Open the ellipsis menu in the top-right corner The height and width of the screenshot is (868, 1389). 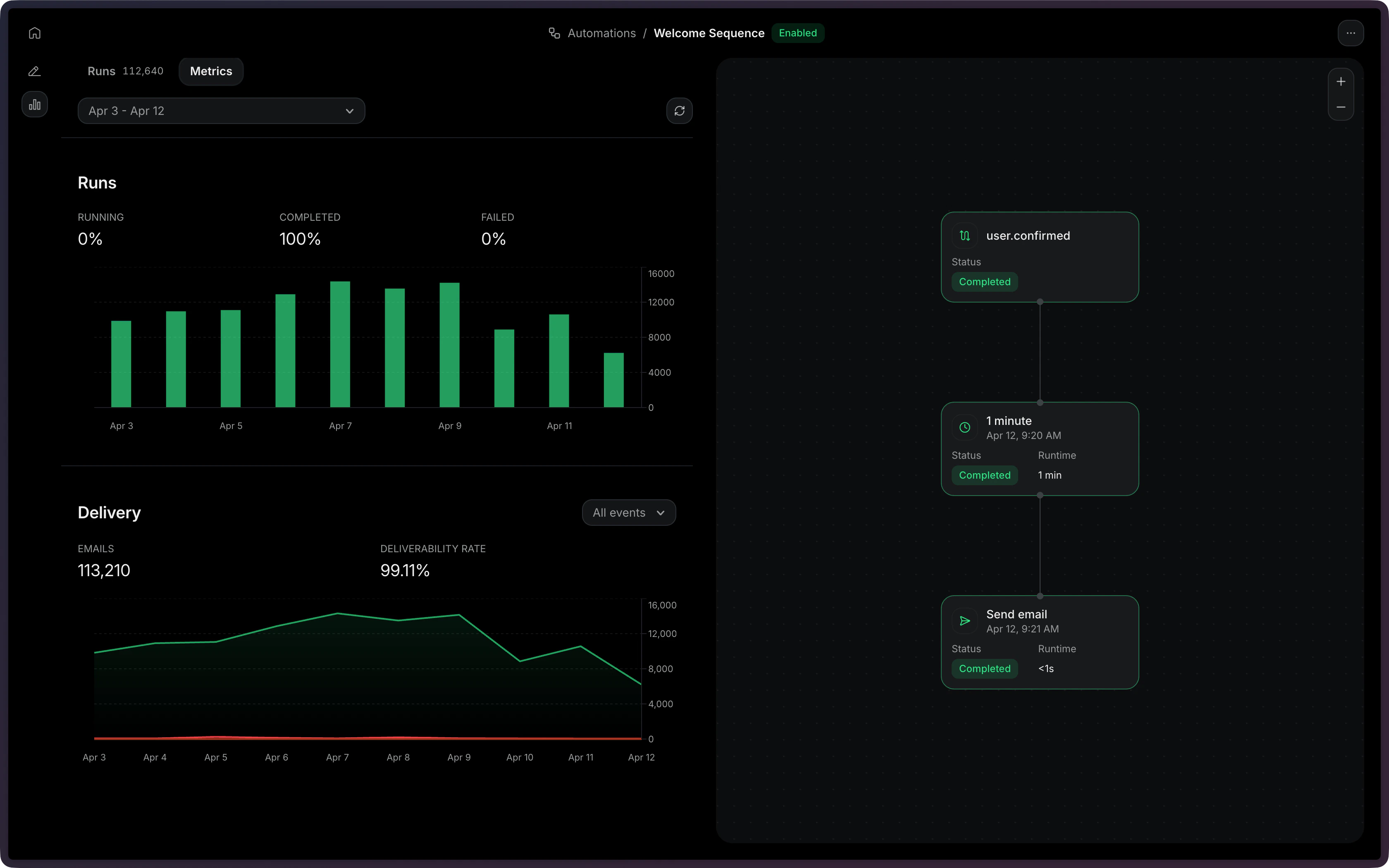point(1350,33)
